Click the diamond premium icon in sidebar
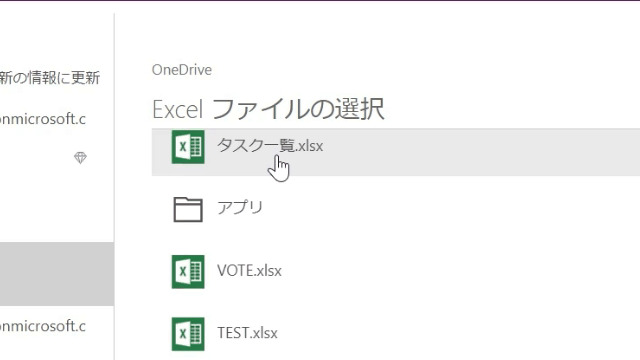This screenshot has height=360, width=640. coord(80,158)
